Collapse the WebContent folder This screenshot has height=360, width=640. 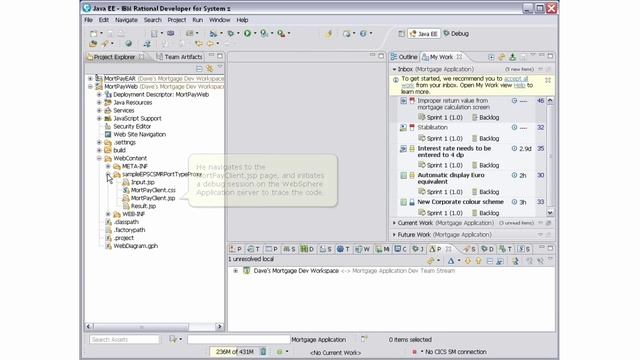point(99,158)
